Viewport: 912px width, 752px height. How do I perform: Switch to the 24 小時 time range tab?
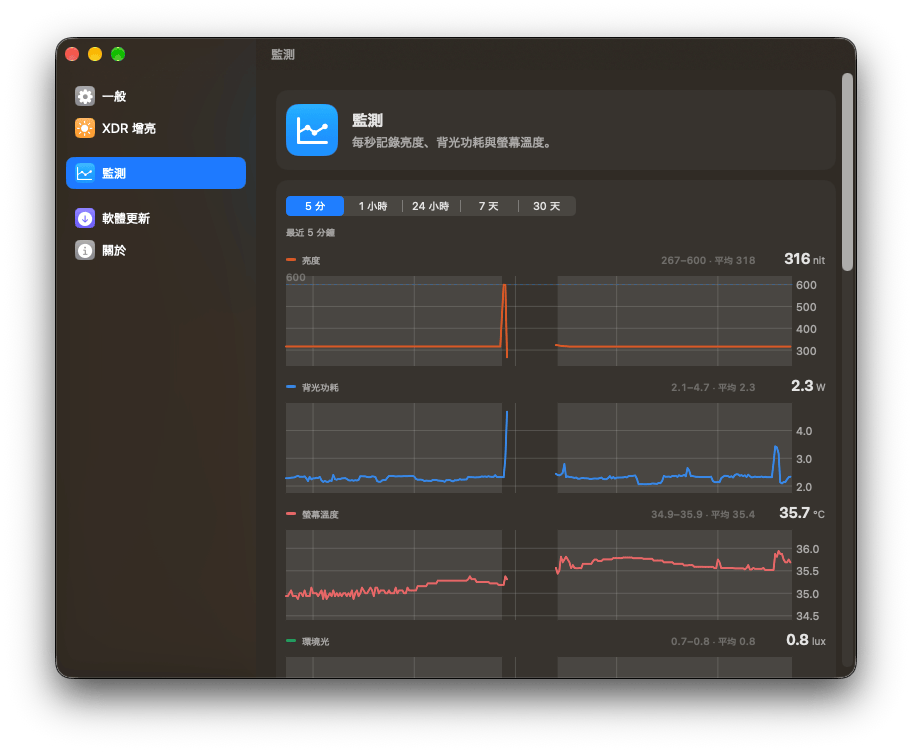coord(430,206)
